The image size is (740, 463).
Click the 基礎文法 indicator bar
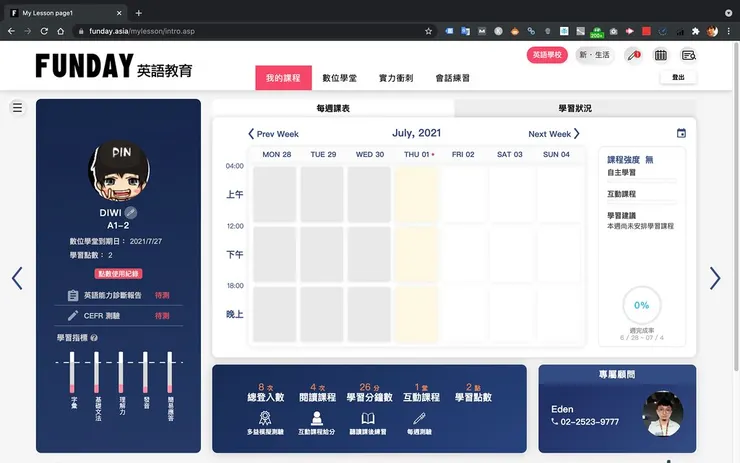tap(97, 372)
